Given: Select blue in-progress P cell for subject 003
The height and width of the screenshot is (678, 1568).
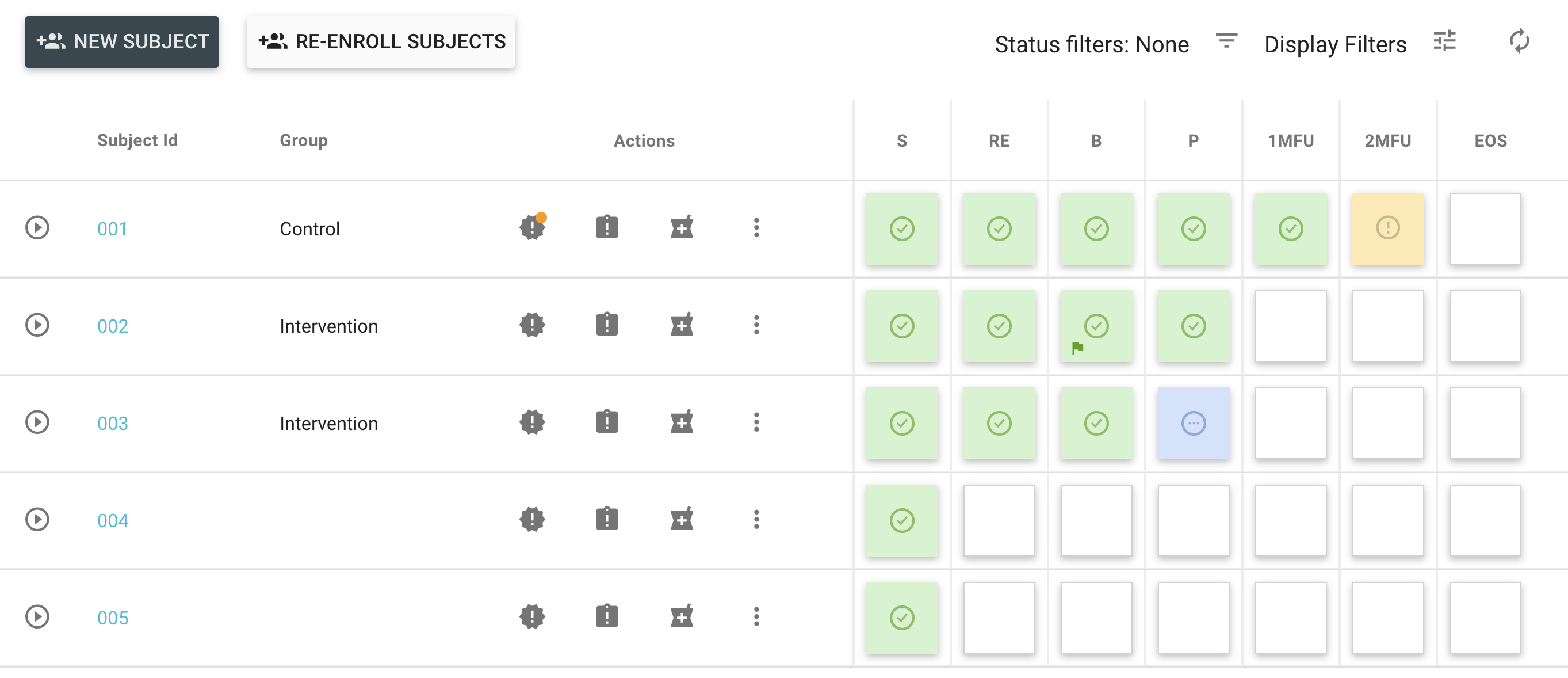Looking at the screenshot, I should click(x=1193, y=423).
